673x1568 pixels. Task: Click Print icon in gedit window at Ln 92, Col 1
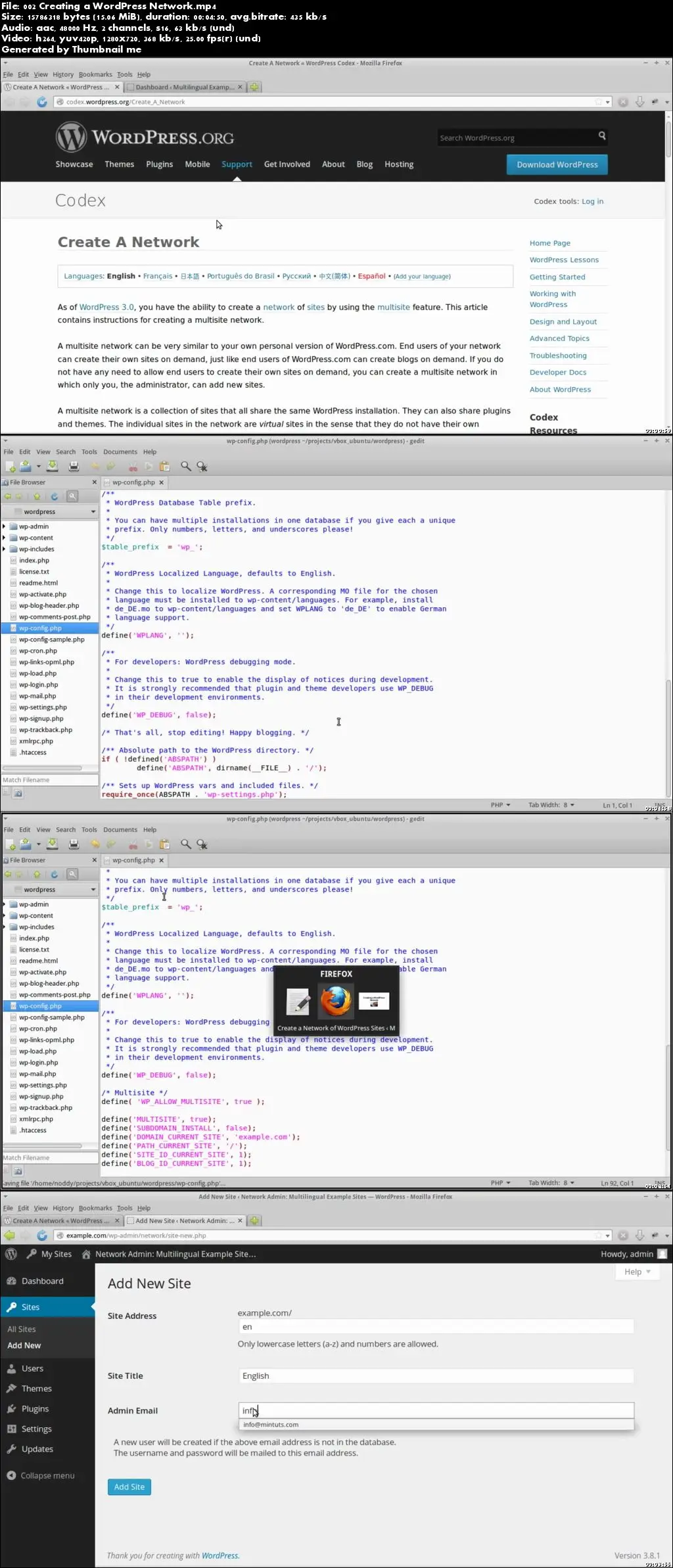[x=74, y=844]
